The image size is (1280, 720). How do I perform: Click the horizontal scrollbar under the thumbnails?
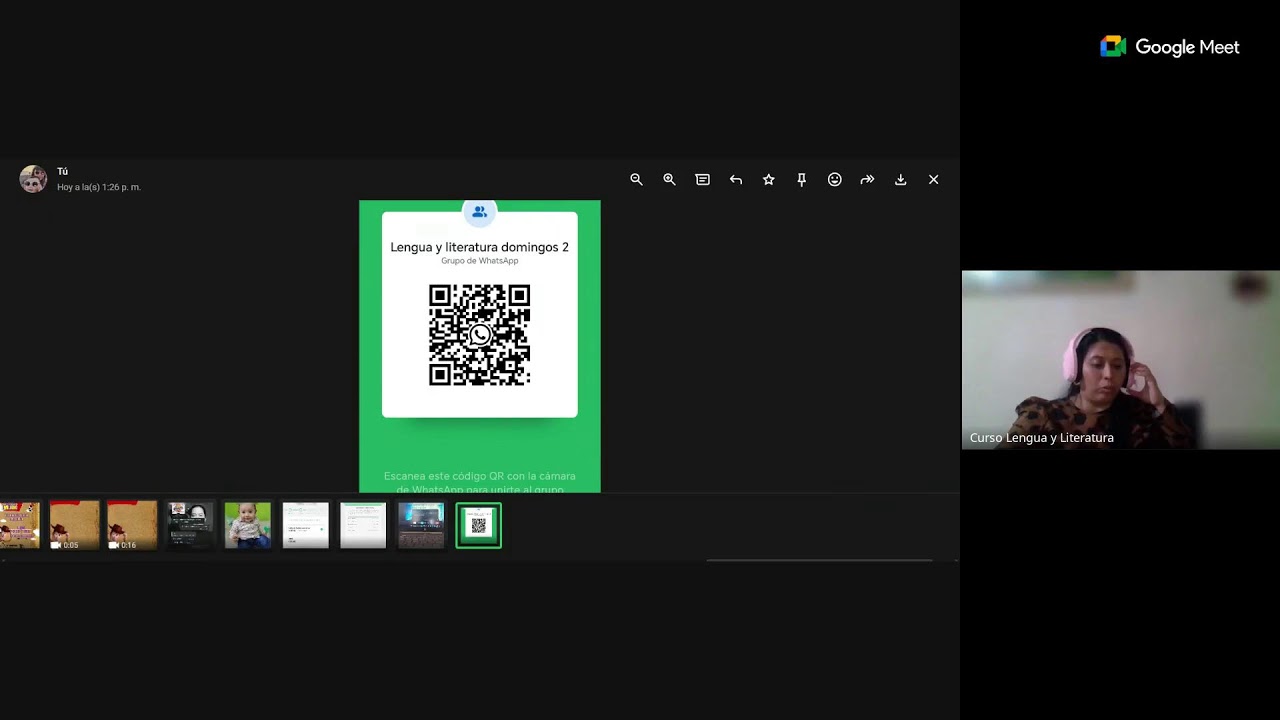[x=820, y=560]
